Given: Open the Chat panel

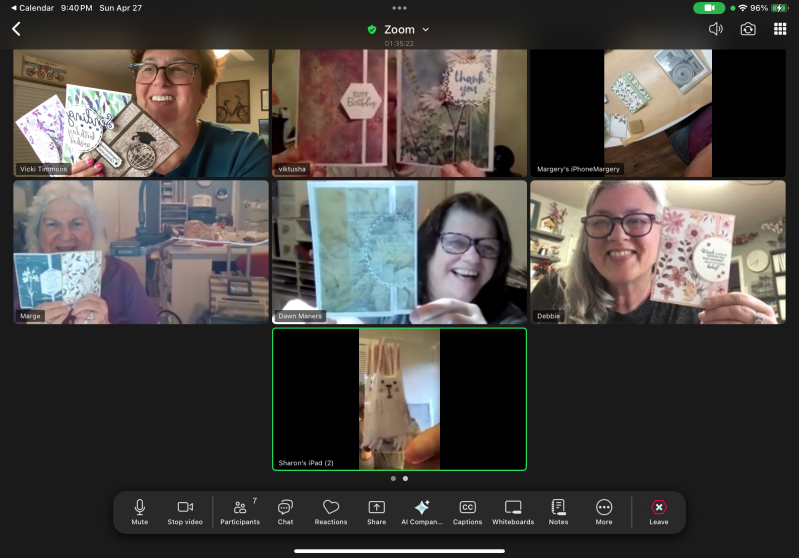Looking at the screenshot, I should coord(285,512).
